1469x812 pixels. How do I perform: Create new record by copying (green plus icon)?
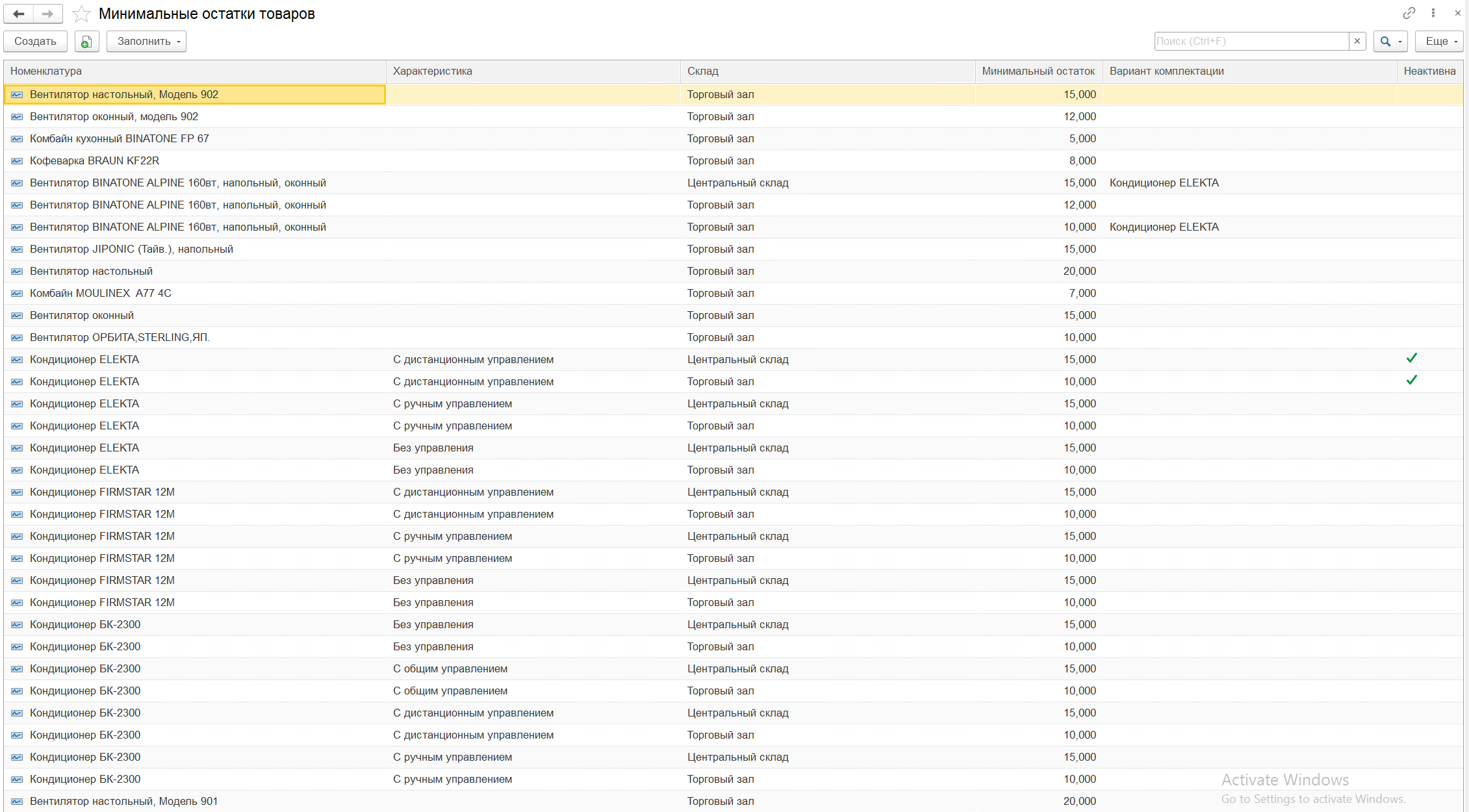pyautogui.click(x=86, y=42)
